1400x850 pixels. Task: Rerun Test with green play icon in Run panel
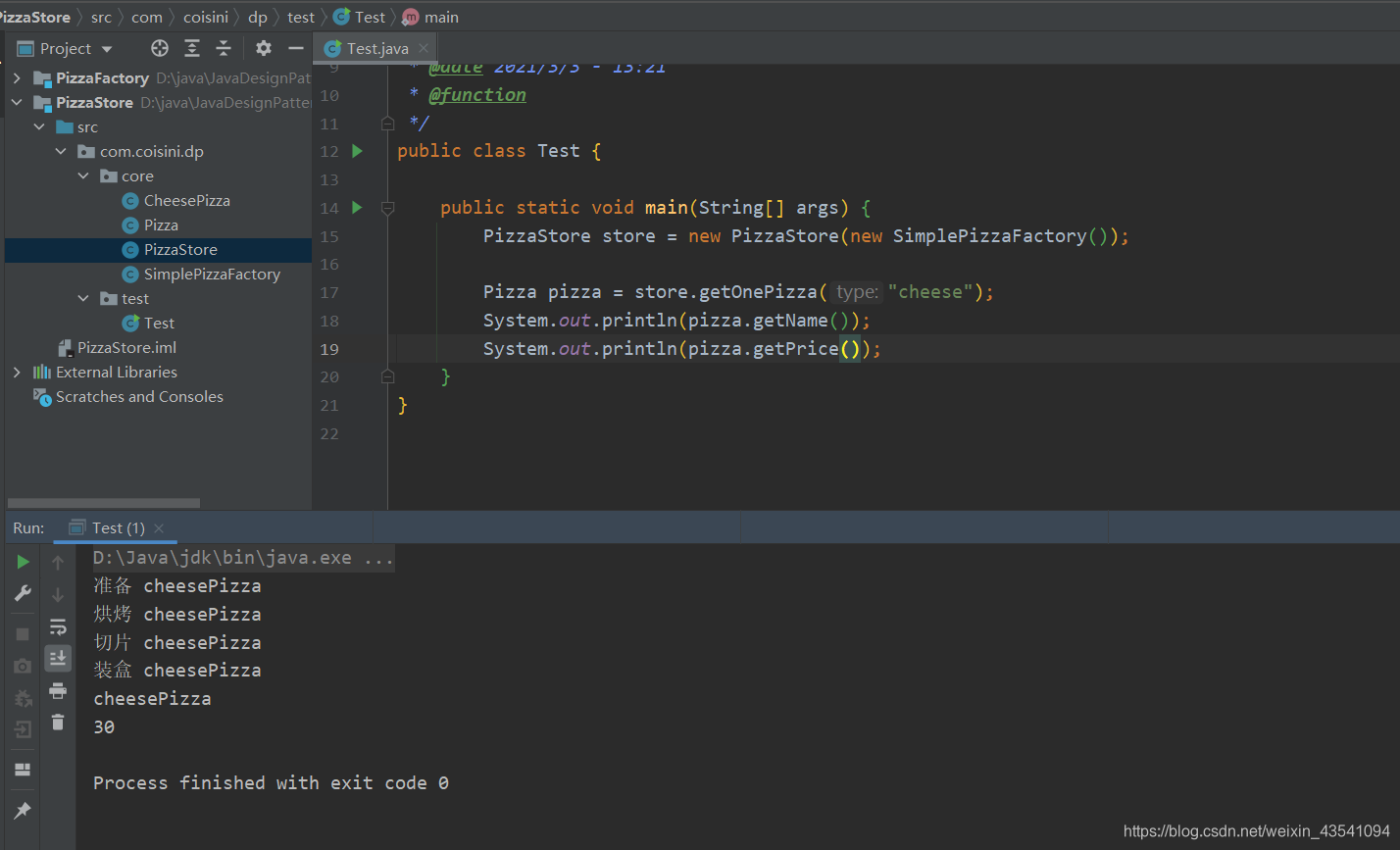point(23,562)
